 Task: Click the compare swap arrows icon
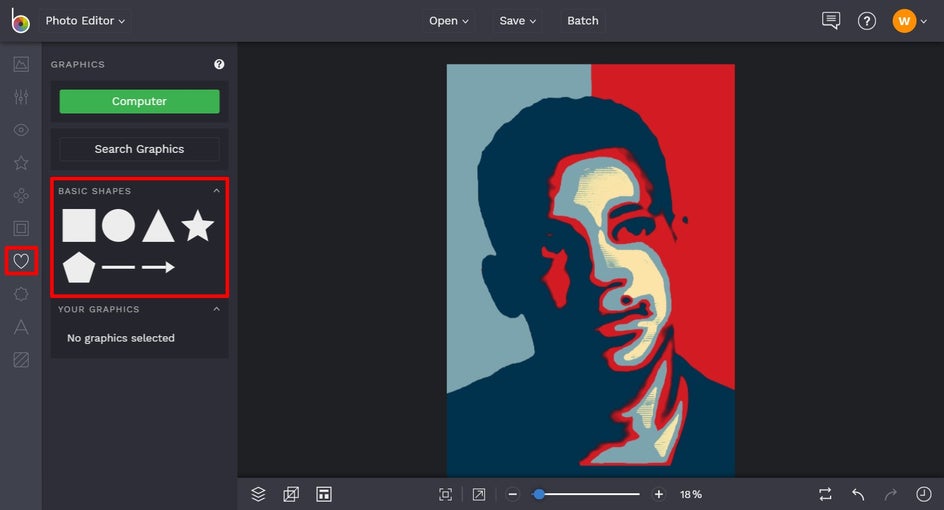click(825, 494)
